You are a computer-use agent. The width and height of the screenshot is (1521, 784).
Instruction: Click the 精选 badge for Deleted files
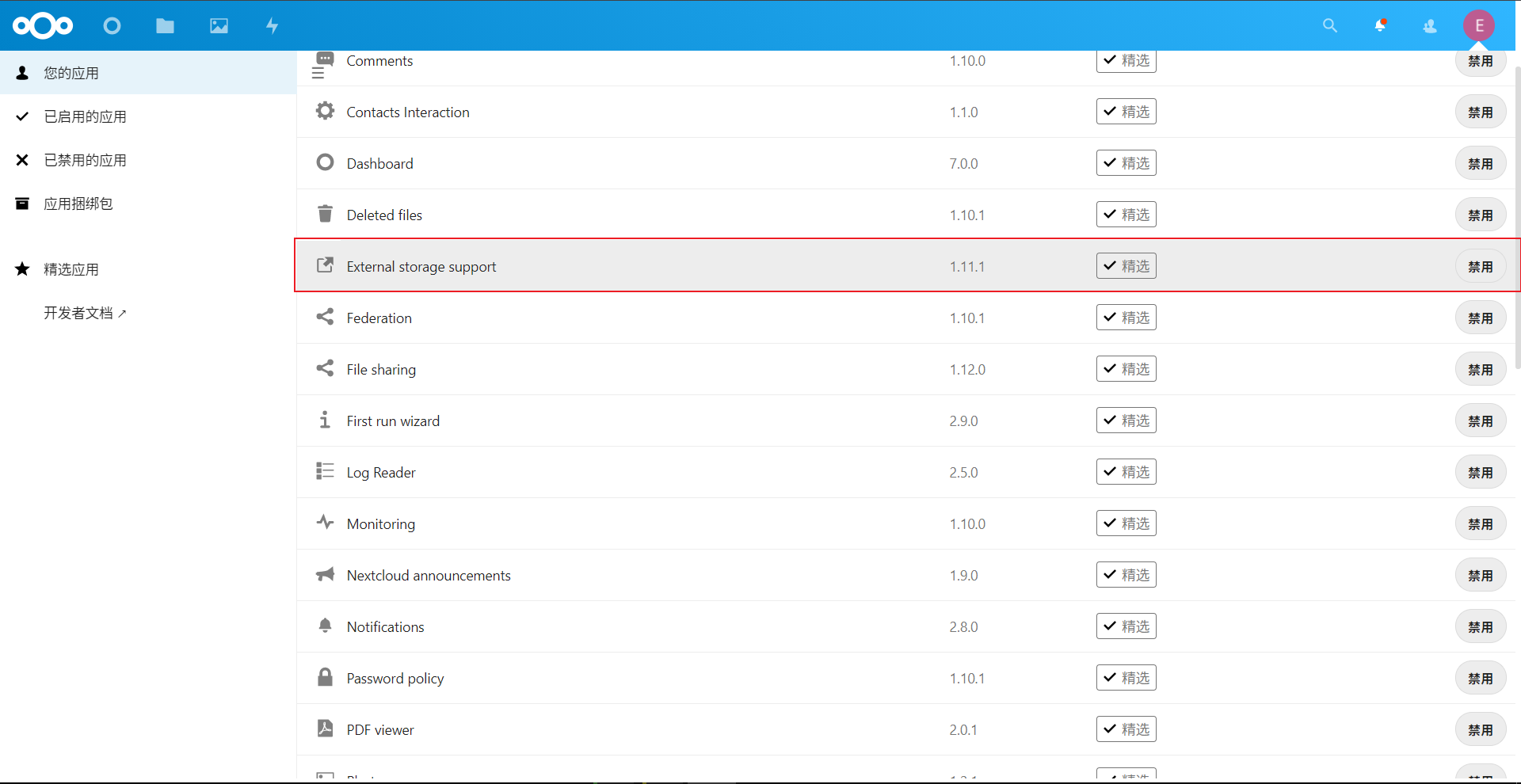click(x=1126, y=215)
